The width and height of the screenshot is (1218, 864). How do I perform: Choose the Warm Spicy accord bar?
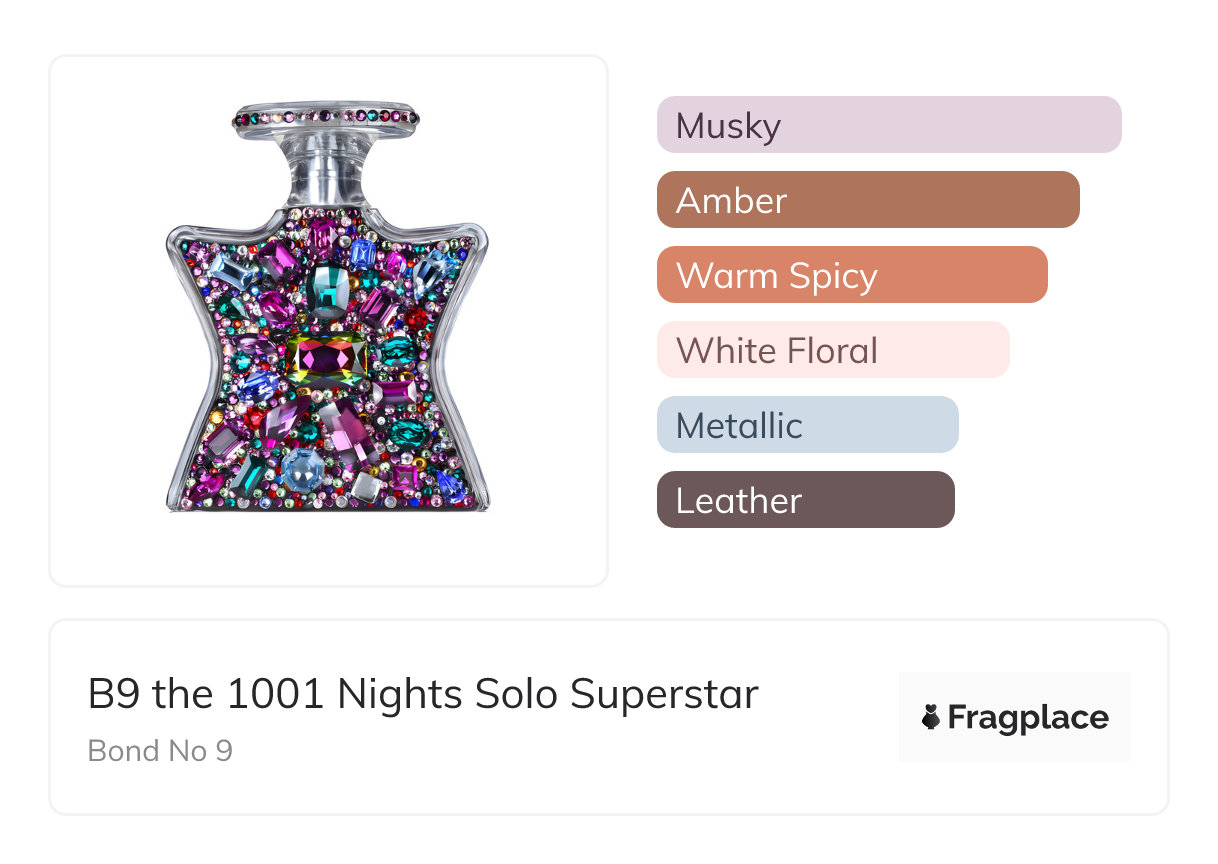851,275
